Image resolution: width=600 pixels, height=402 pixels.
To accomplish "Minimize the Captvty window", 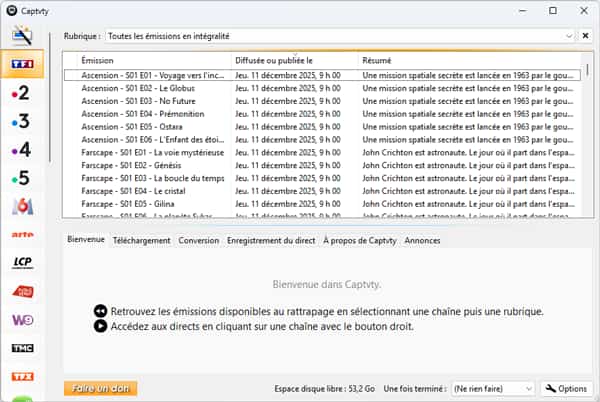I will (523, 11).
